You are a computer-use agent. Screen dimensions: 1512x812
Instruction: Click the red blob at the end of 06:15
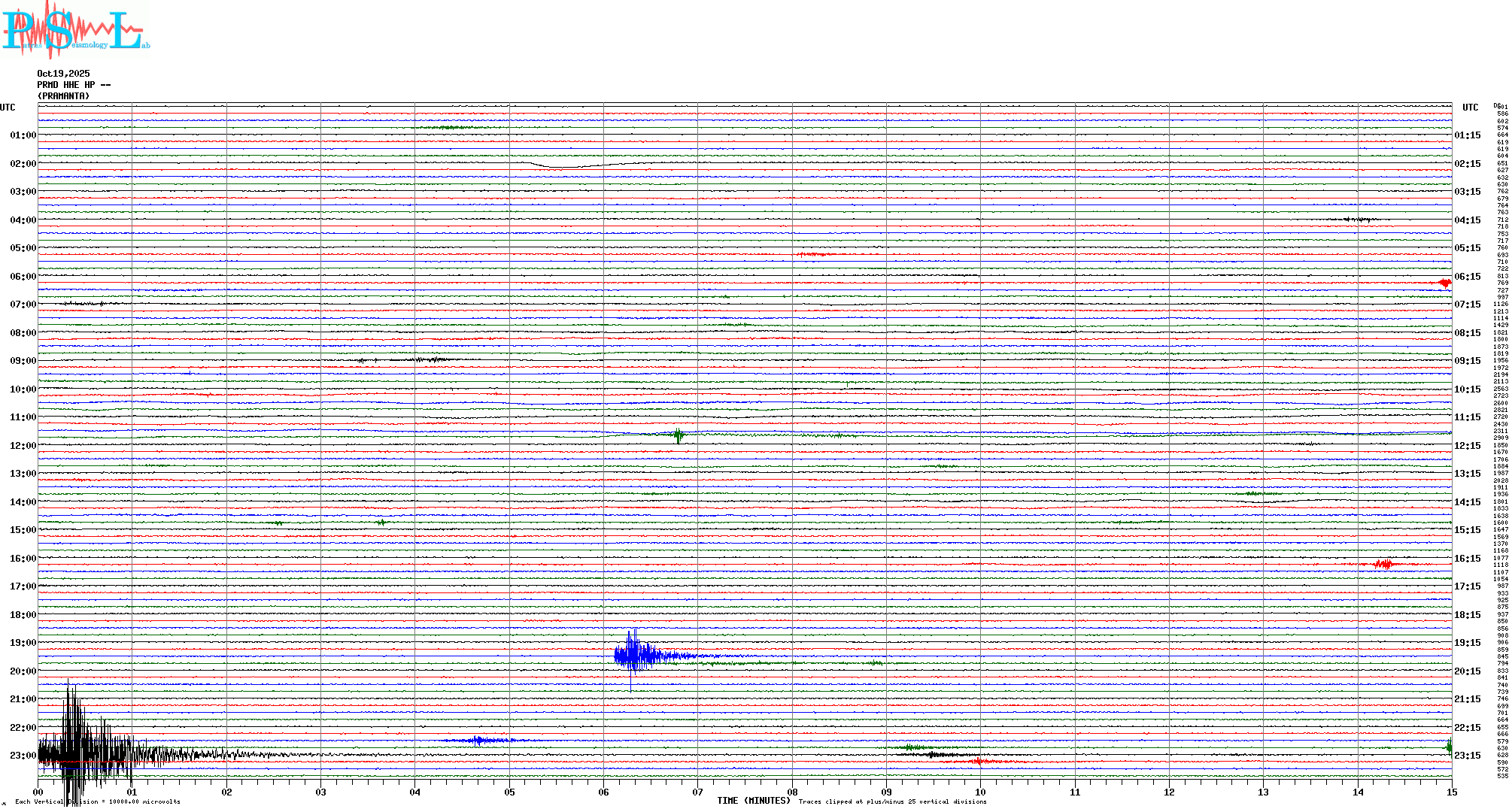coord(1444,283)
